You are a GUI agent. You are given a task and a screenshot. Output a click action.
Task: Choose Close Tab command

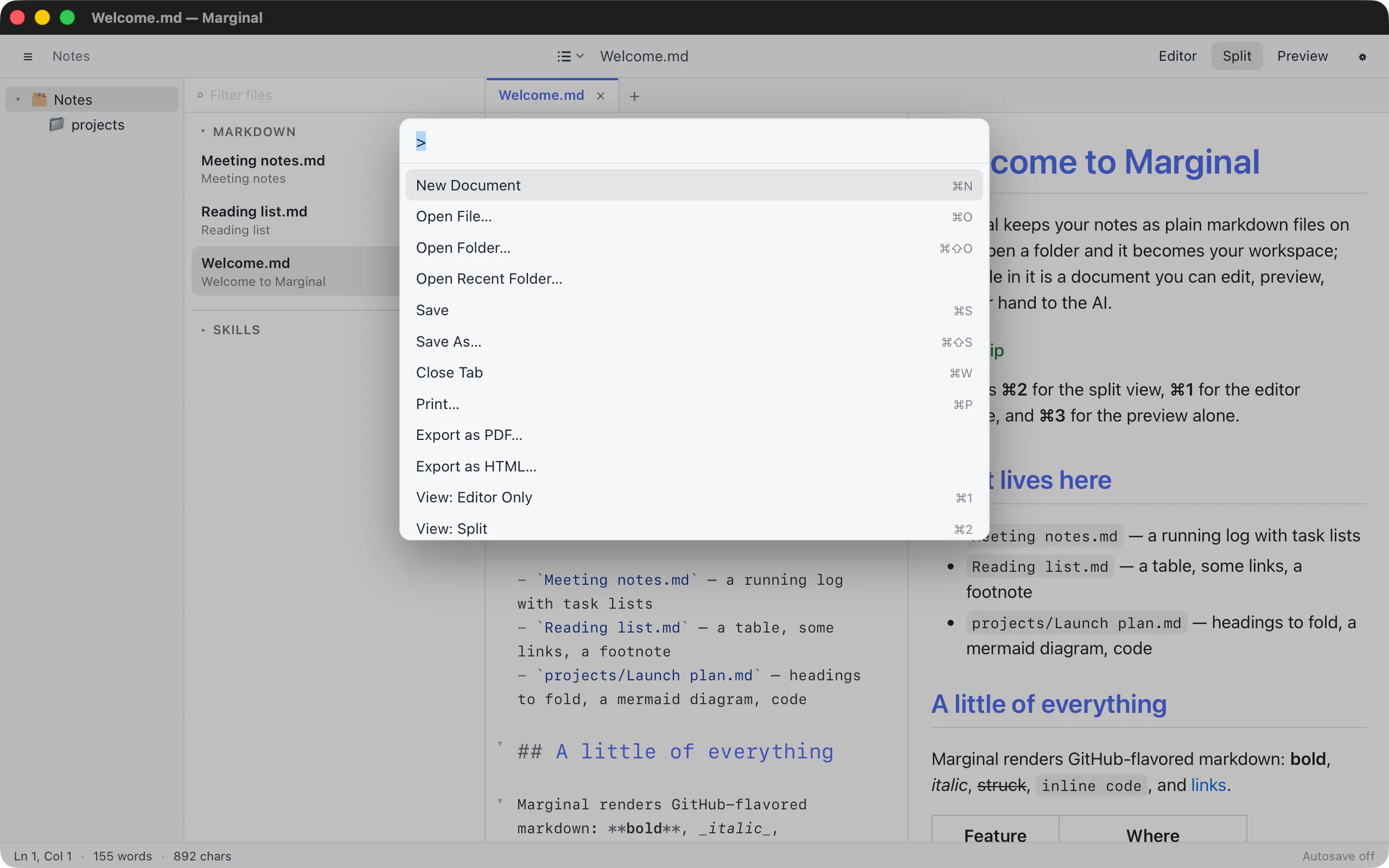[x=694, y=373]
